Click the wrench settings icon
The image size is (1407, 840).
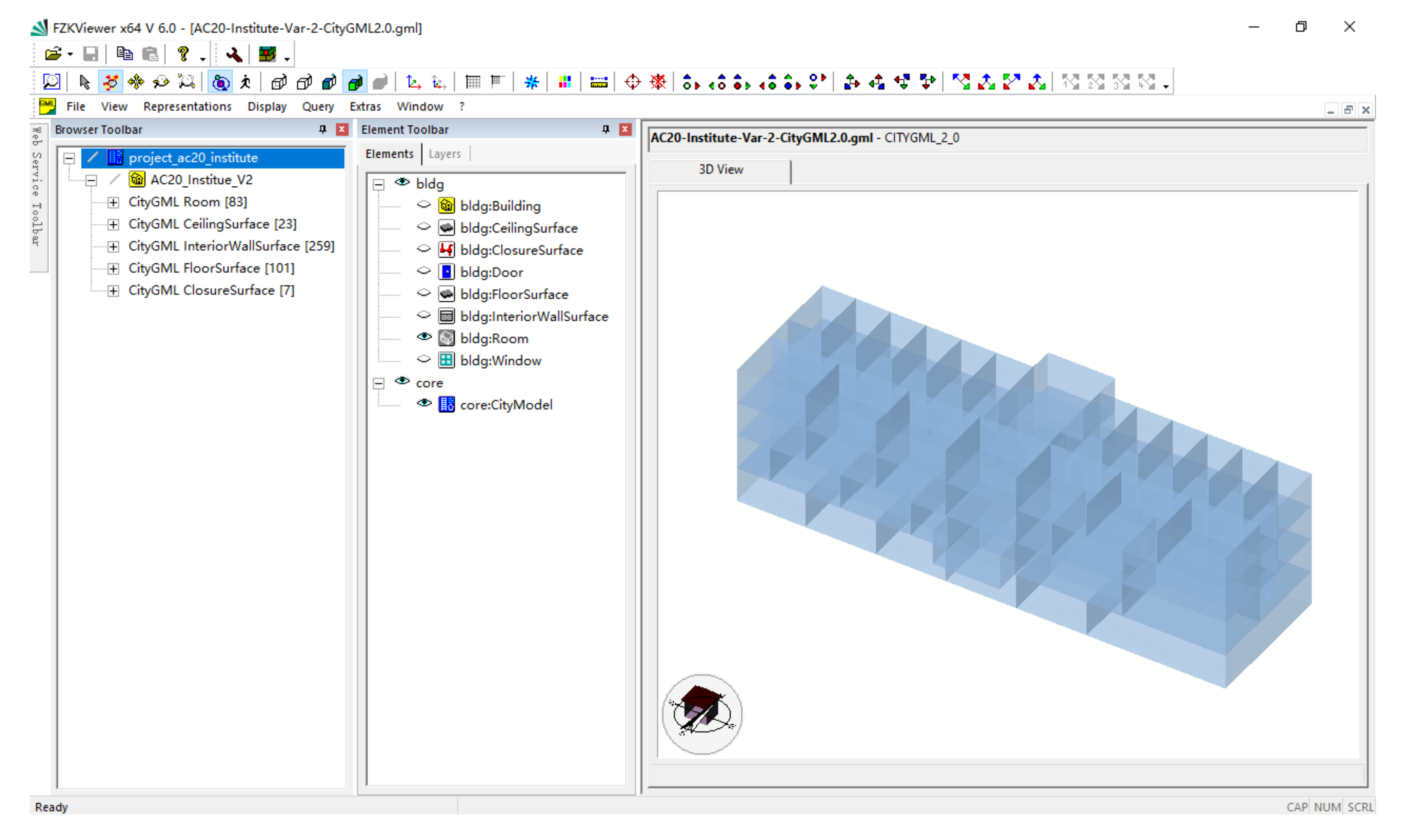pyautogui.click(x=234, y=54)
